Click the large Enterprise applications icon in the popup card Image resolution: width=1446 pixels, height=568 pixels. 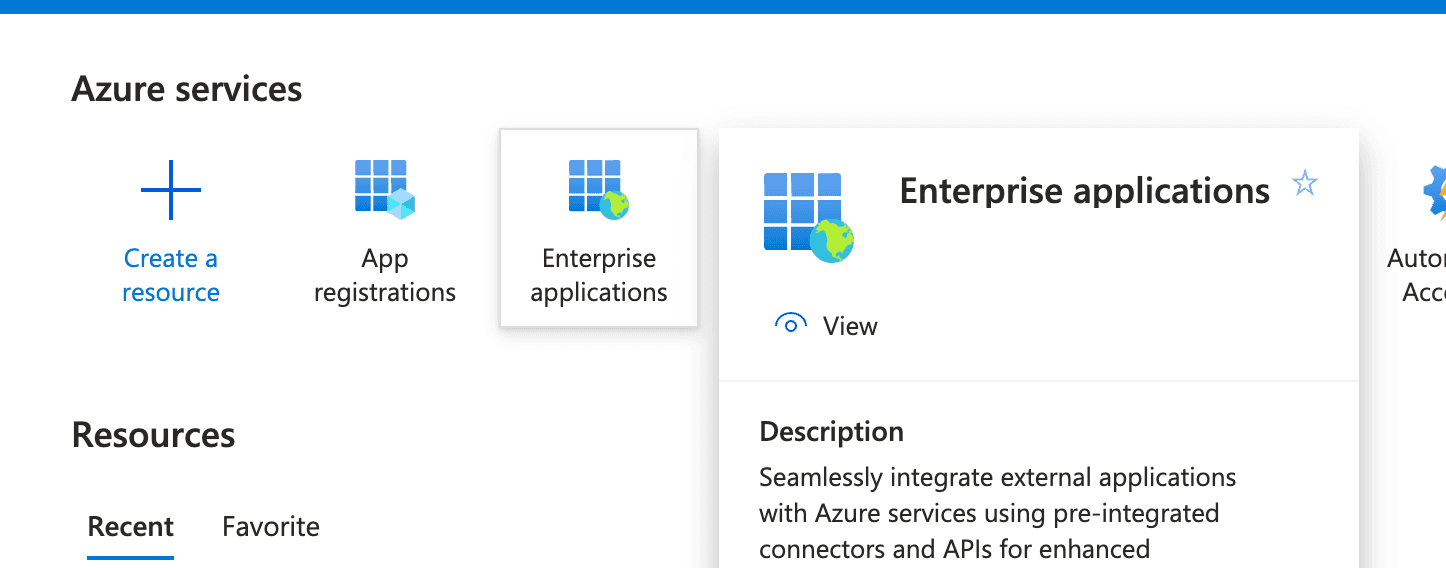(x=808, y=217)
